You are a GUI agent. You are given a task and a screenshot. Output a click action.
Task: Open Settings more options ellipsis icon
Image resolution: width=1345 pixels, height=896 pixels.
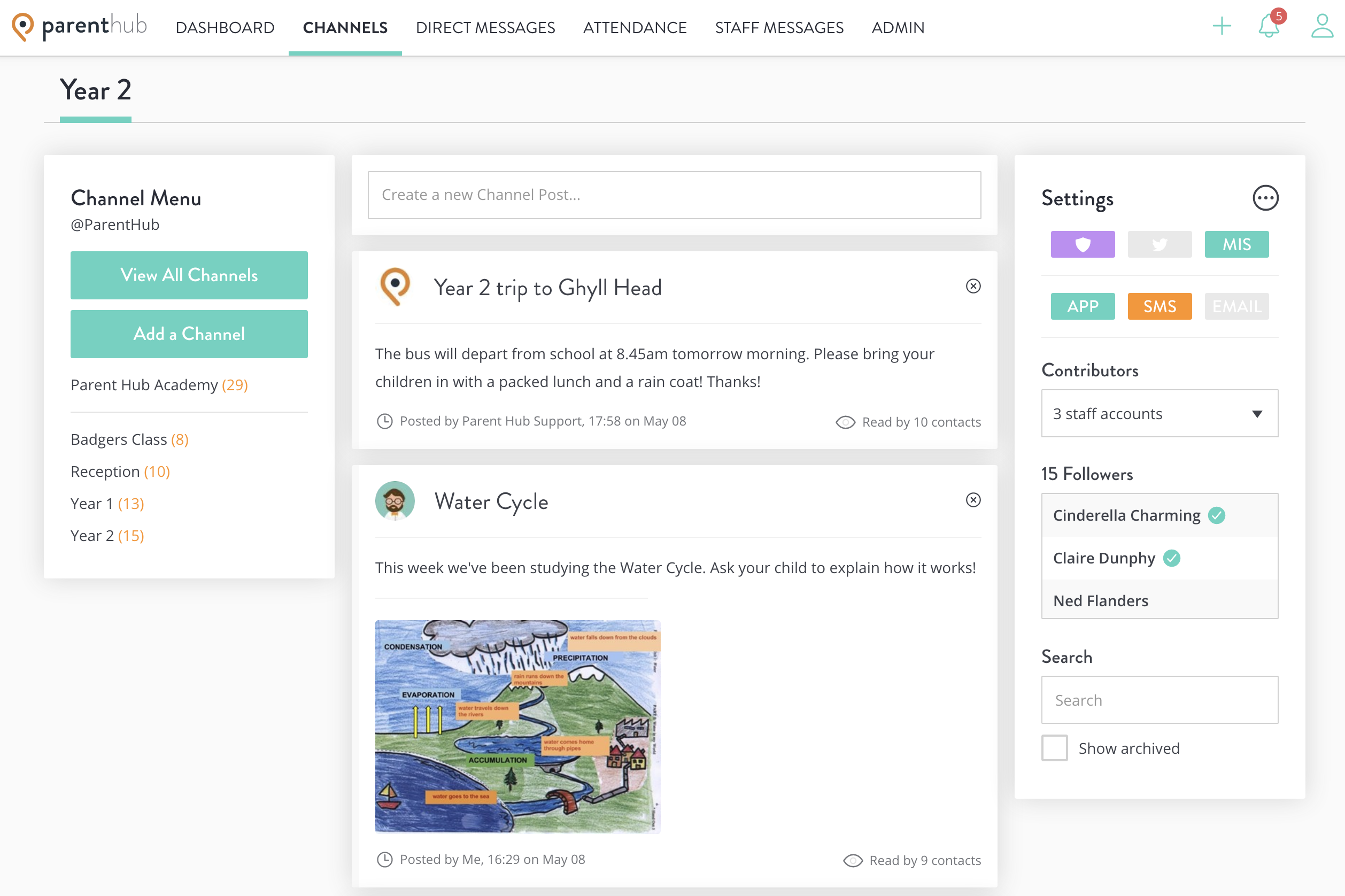coord(1265,198)
